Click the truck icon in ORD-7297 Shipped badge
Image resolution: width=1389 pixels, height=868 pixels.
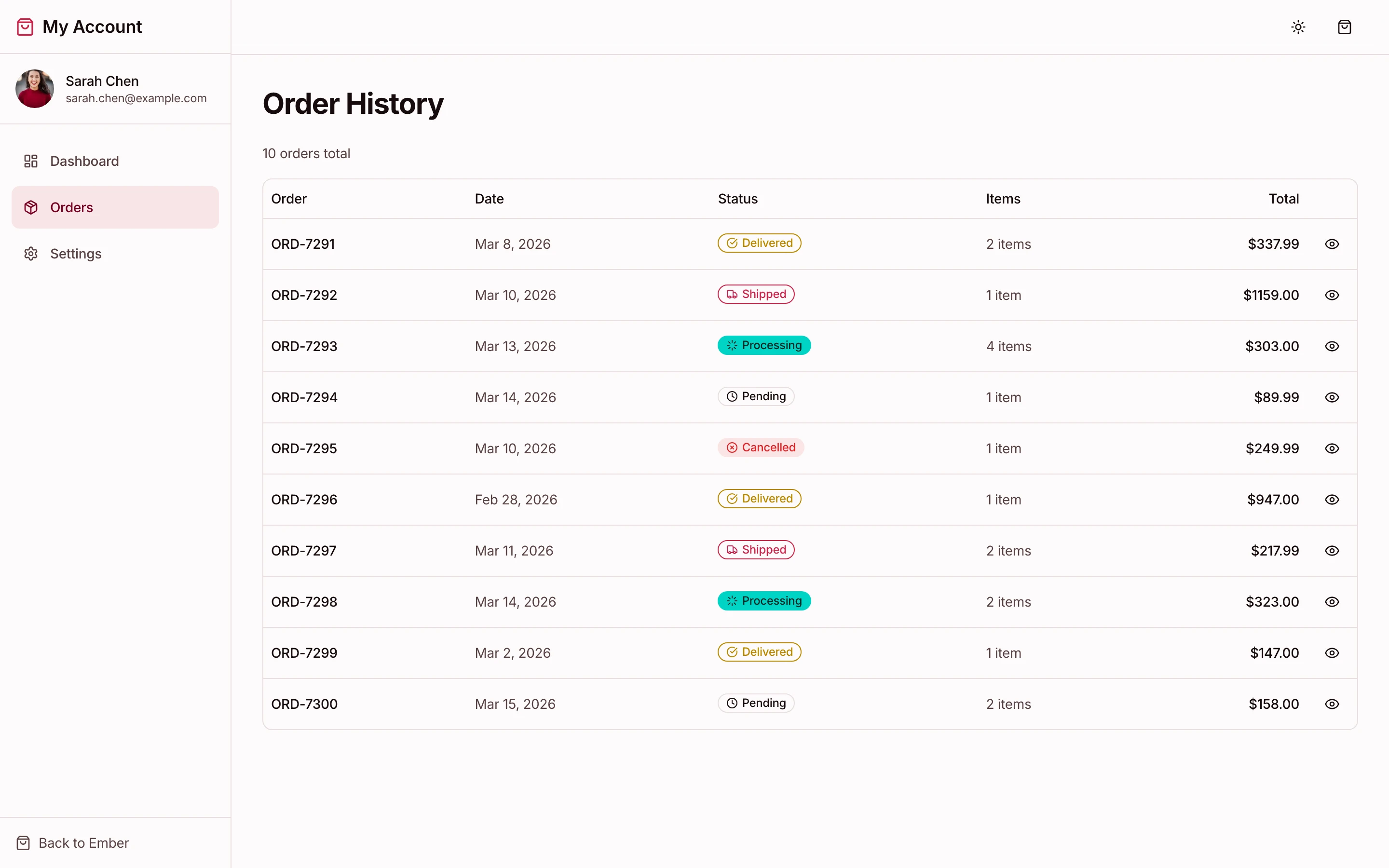(x=732, y=550)
